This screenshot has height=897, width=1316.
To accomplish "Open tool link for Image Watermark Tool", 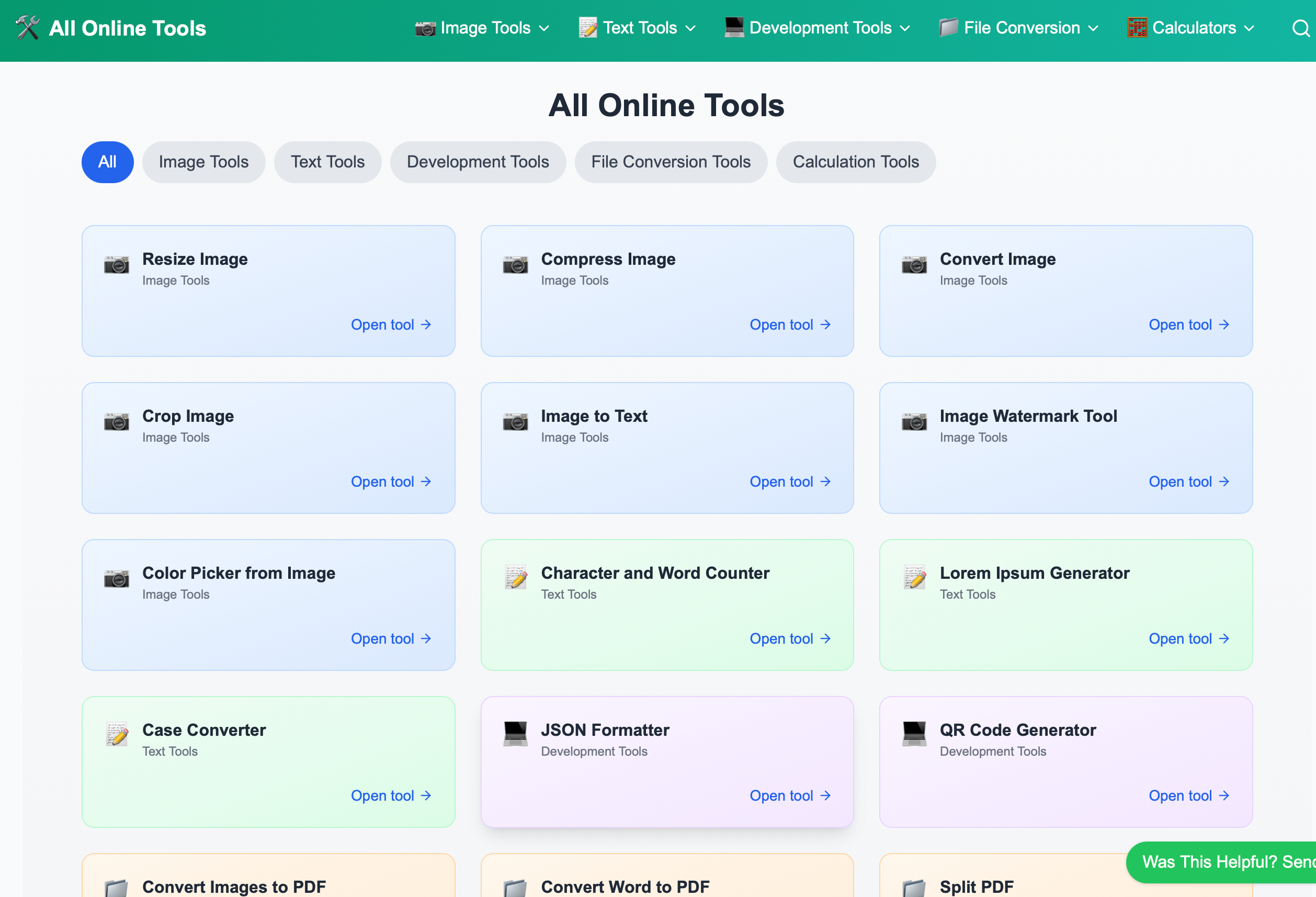I will pyautogui.click(x=1189, y=481).
